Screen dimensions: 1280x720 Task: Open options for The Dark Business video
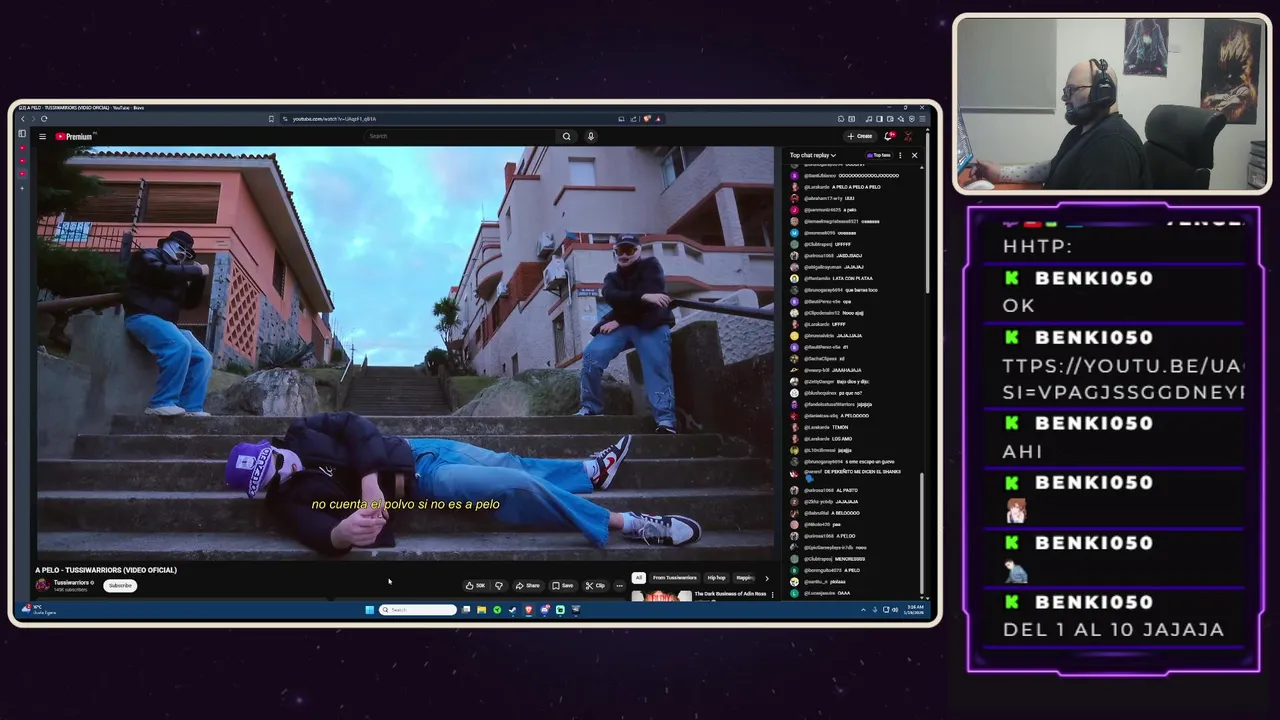[772, 595]
